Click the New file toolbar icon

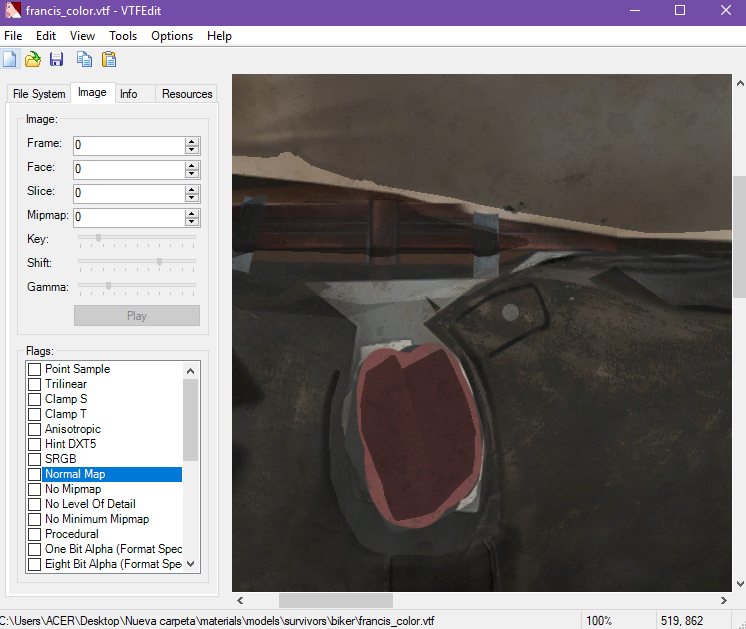point(10,59)
